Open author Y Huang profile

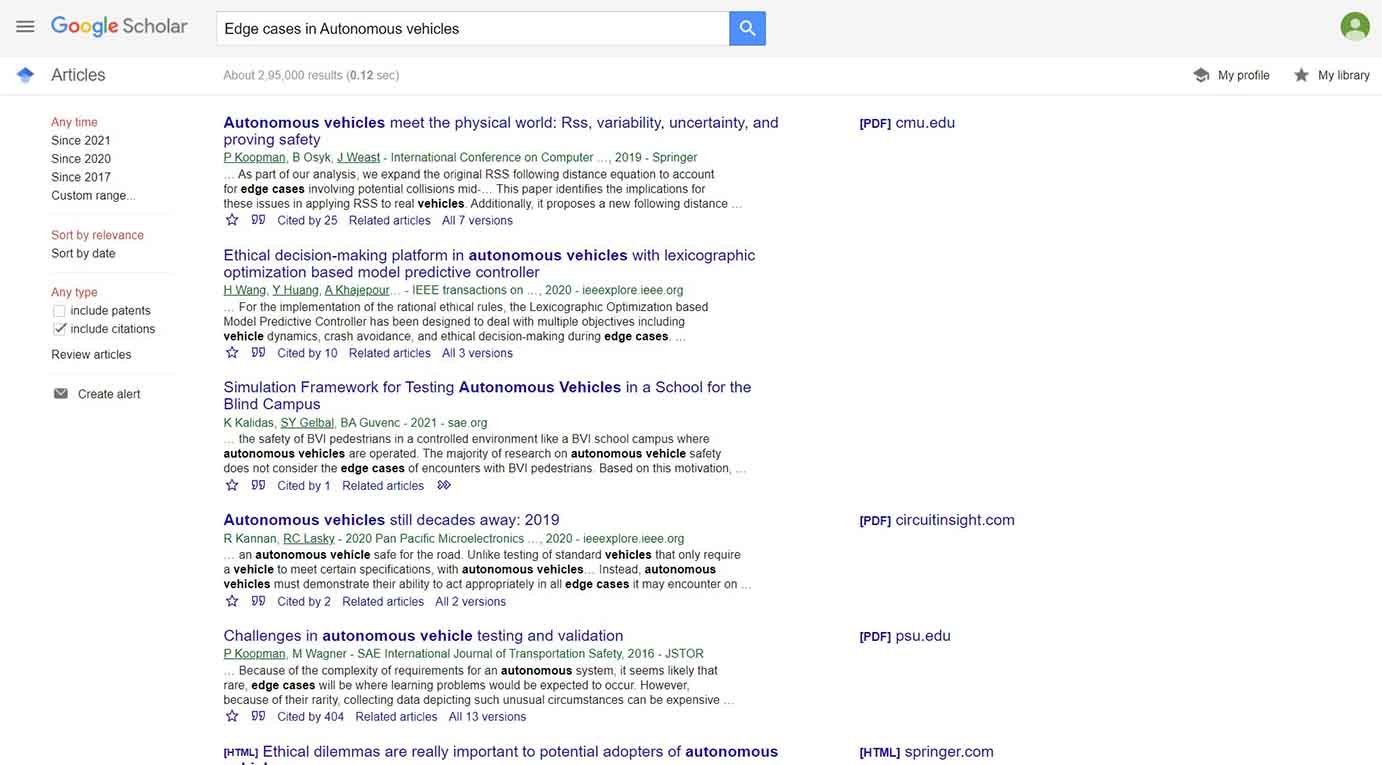pos(295,290)
